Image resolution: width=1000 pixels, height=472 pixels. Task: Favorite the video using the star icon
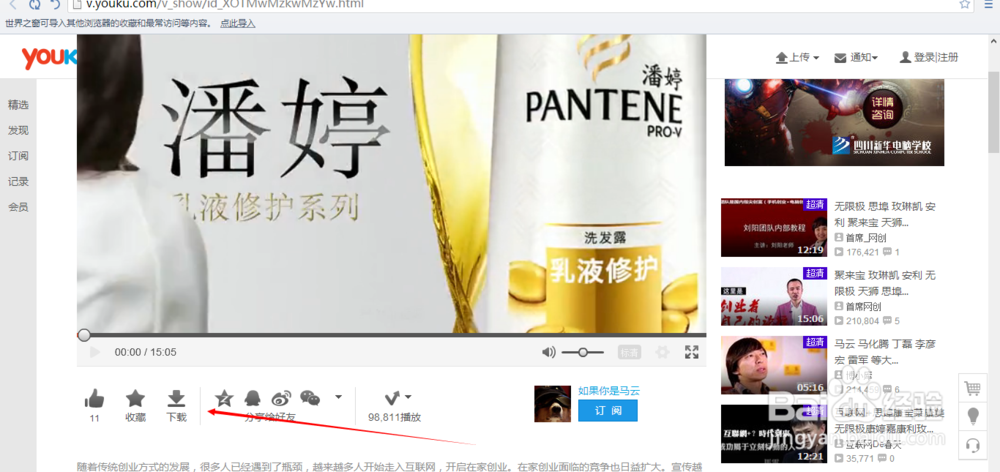135,399
